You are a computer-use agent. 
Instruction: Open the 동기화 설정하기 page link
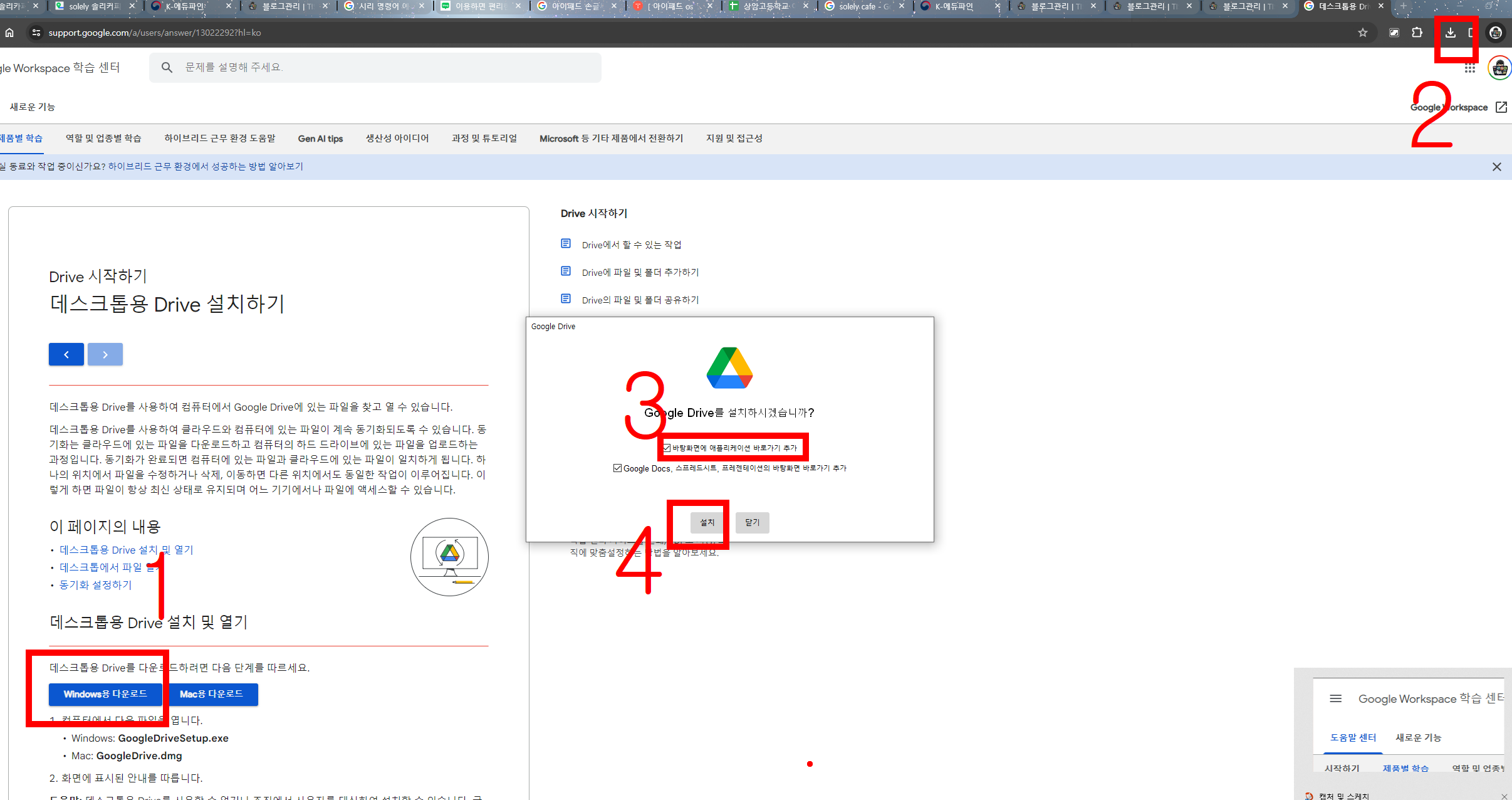click(95, 585)
